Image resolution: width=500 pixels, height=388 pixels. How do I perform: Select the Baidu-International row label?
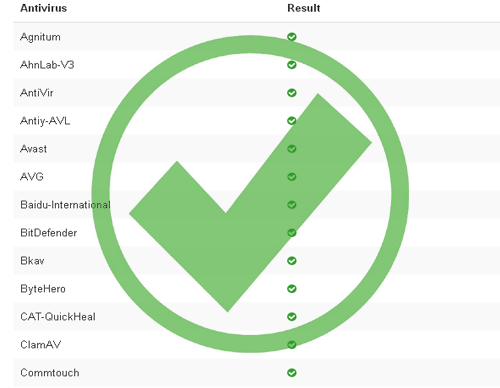tap(65, 205)
